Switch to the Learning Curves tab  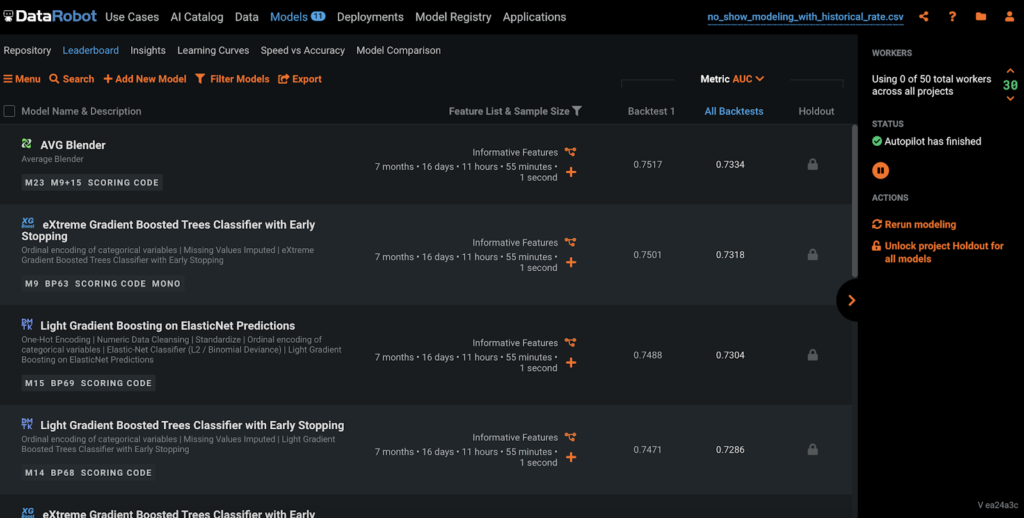click(x=213, y=50)
